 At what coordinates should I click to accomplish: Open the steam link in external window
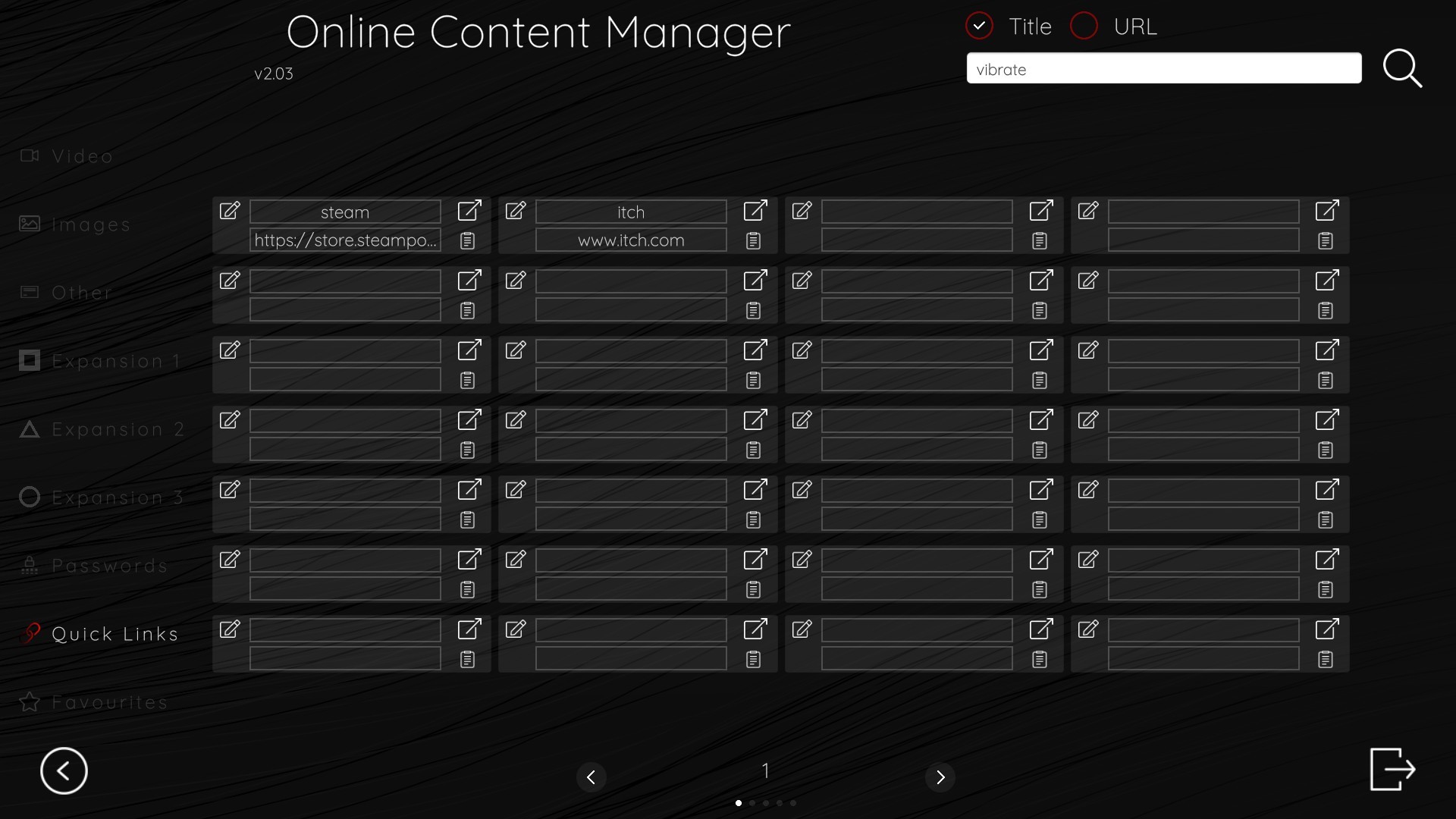point(469,212)
